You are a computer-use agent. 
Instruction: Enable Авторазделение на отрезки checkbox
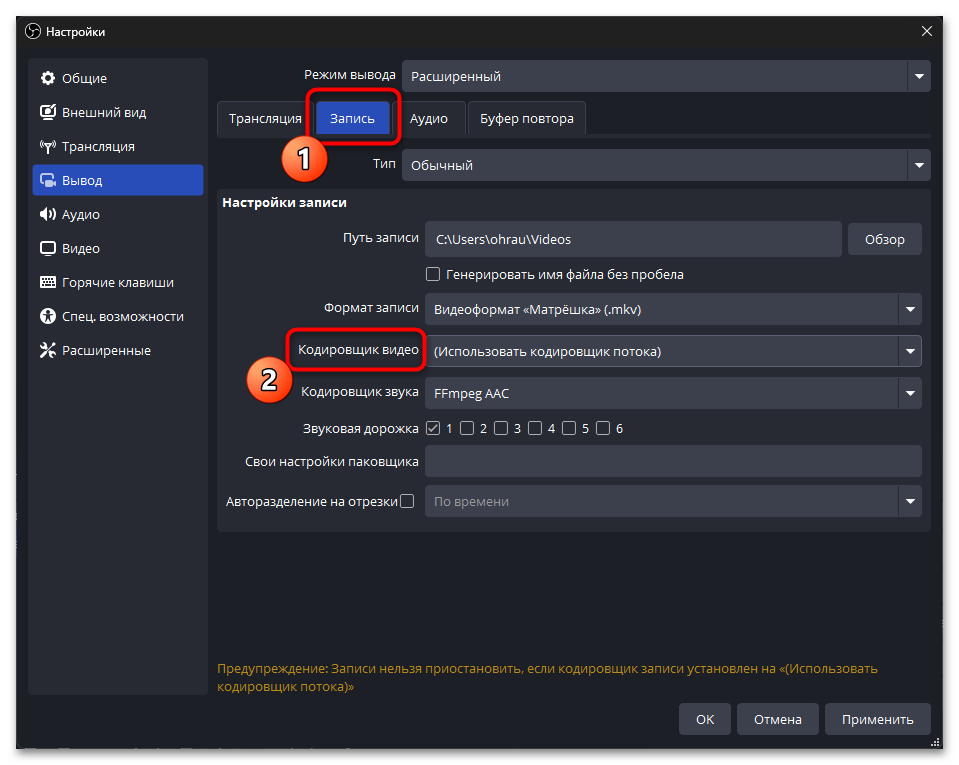(x=407, y=501)
